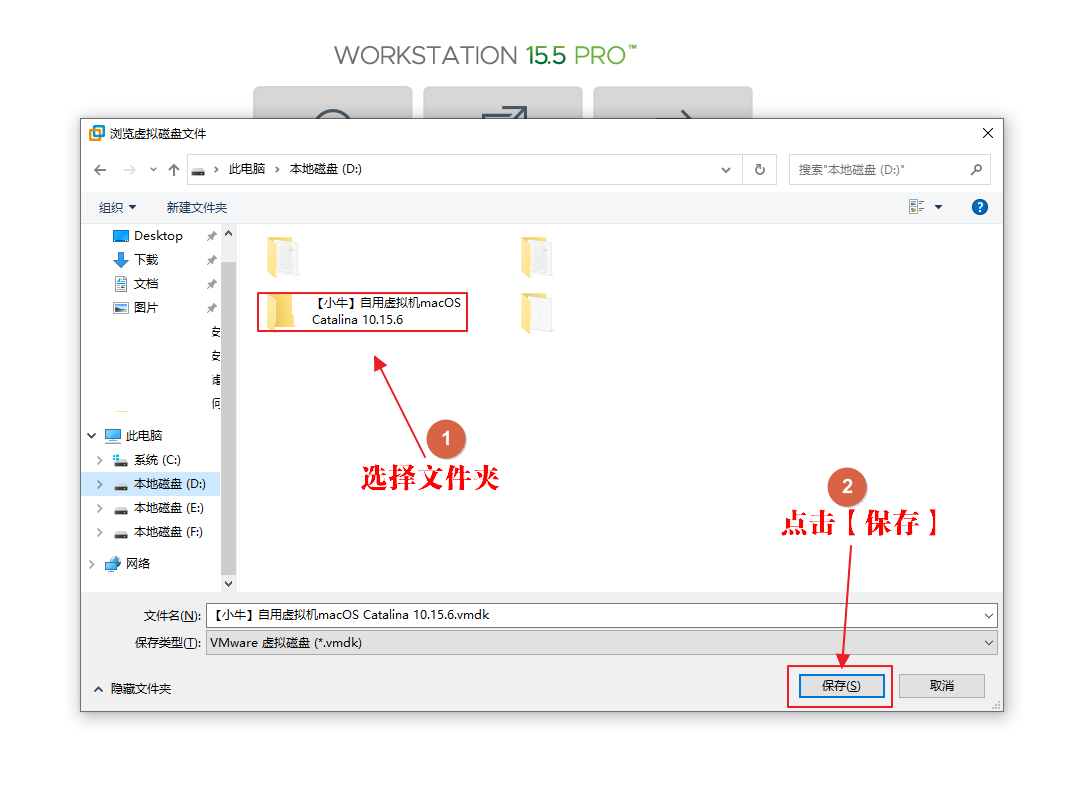Expand 本地磁盘 (F:) tree node
The height and width of the screenshot is (800, 1080).
100,533
